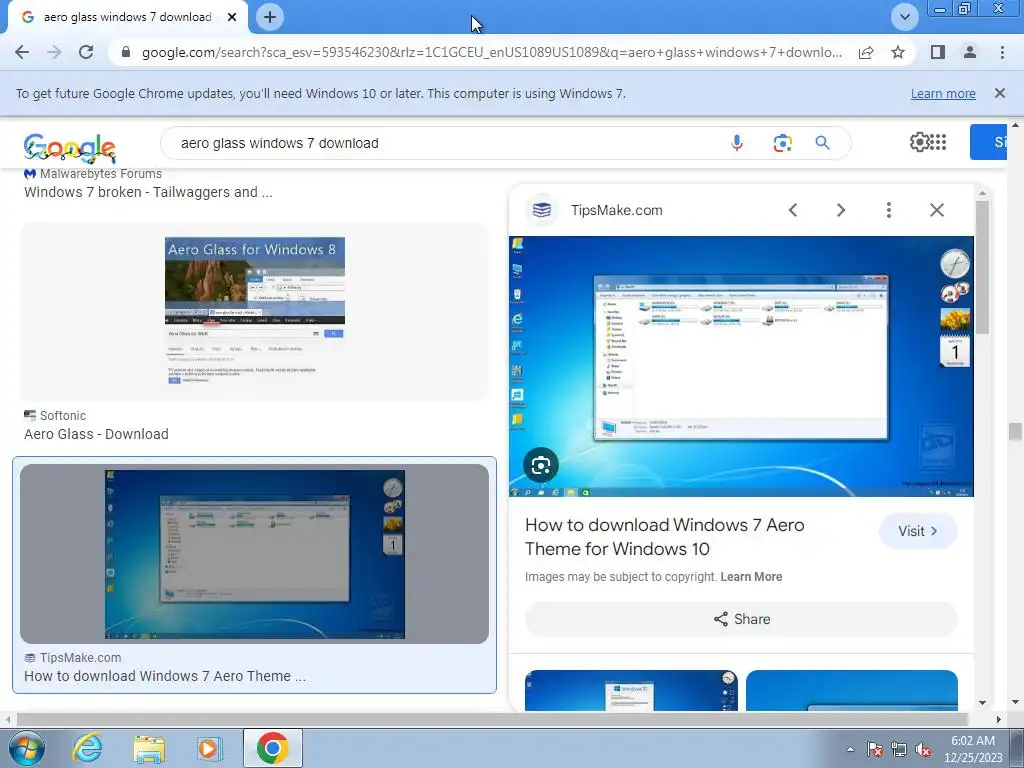Reload the current page
Image resolution: width=1024 pixels, height=768 pixels.
[x=86, y=52]
